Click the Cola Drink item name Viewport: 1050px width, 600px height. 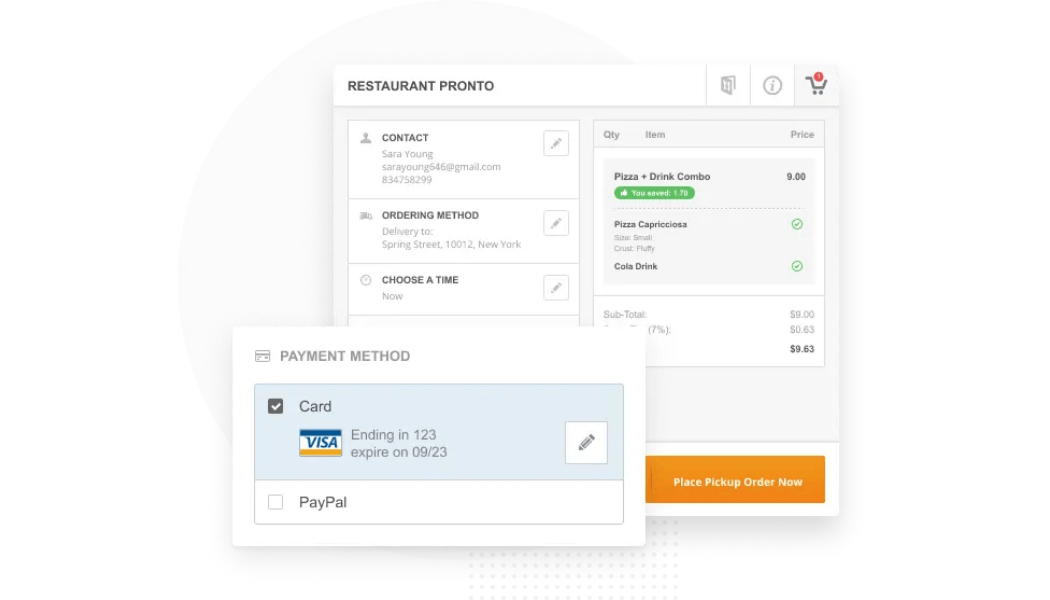click(x=635, y=267)
